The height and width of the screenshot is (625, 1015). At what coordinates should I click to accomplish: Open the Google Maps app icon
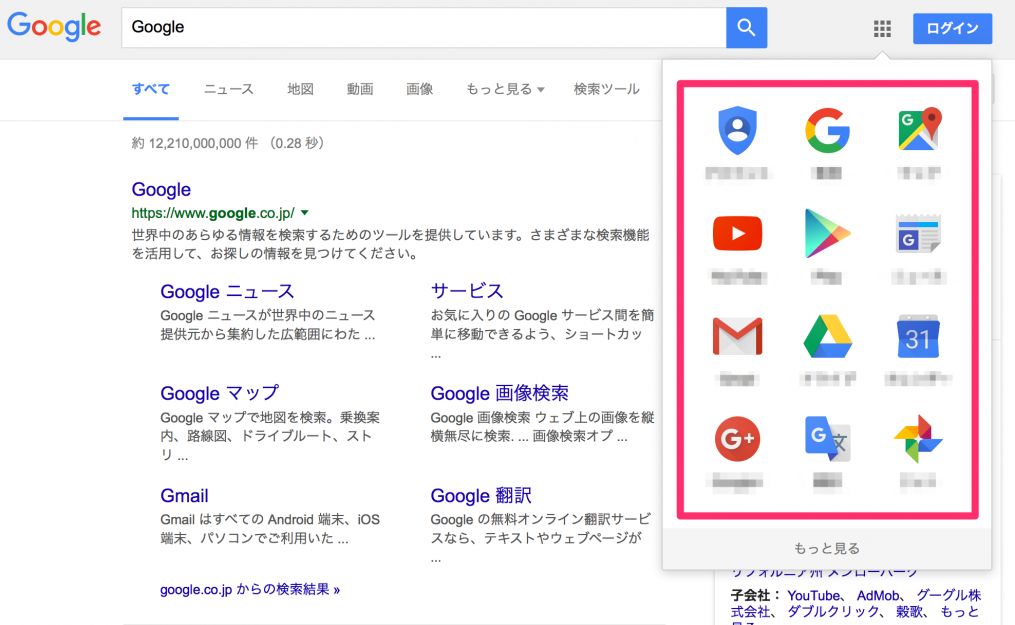(919, 129)
